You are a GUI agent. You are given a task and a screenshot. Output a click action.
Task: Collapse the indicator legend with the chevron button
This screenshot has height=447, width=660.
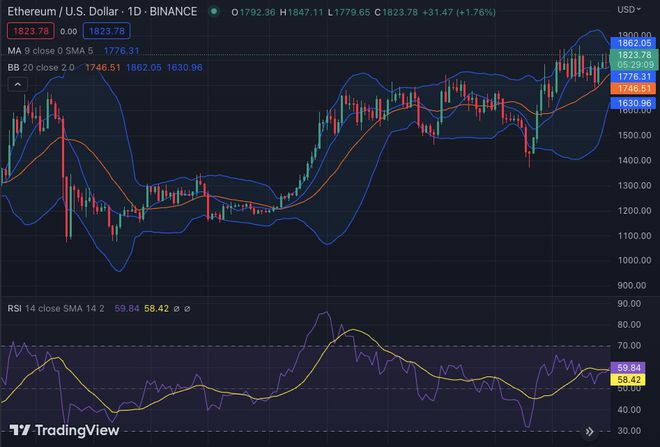point(17,85)
